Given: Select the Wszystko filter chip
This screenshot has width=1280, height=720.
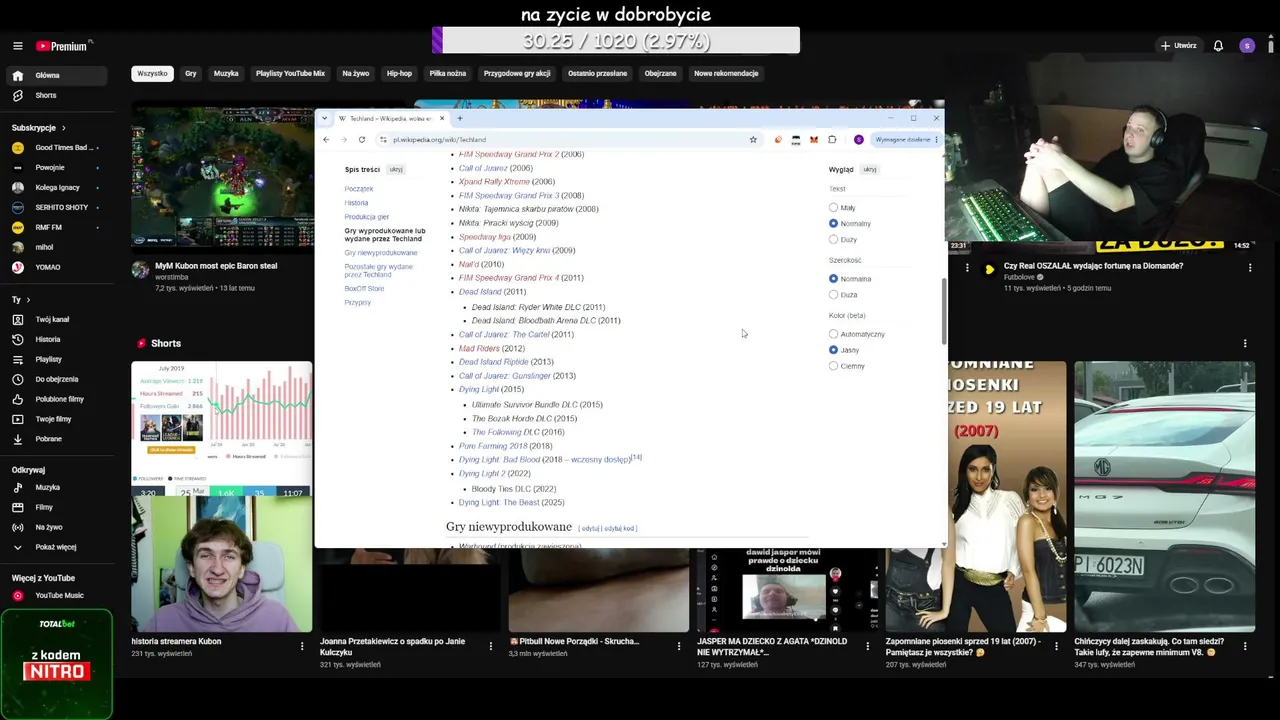Looking at the screenshot, I should [x=153, y=73].
